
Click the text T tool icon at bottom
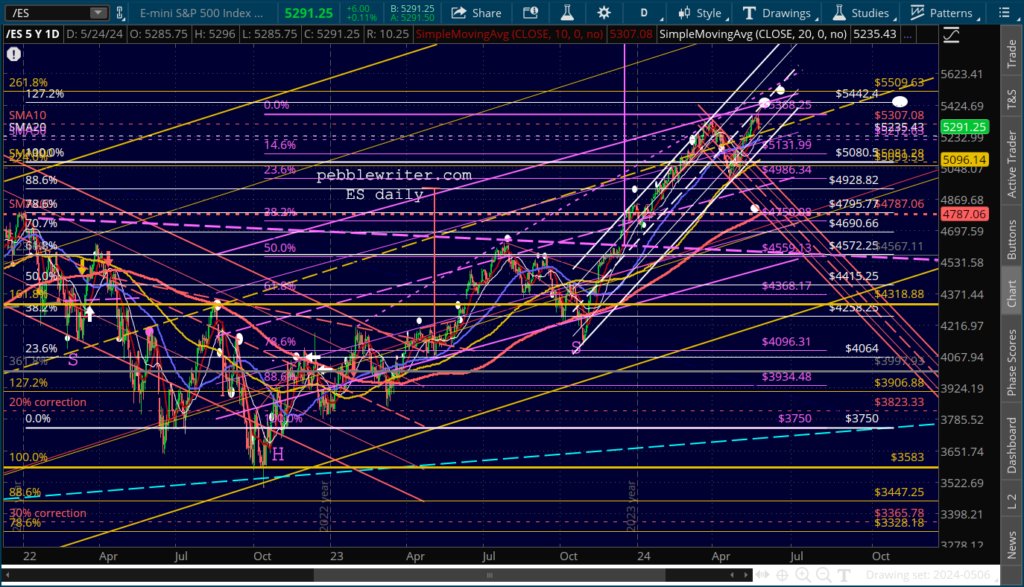click(x=844, y=575)
